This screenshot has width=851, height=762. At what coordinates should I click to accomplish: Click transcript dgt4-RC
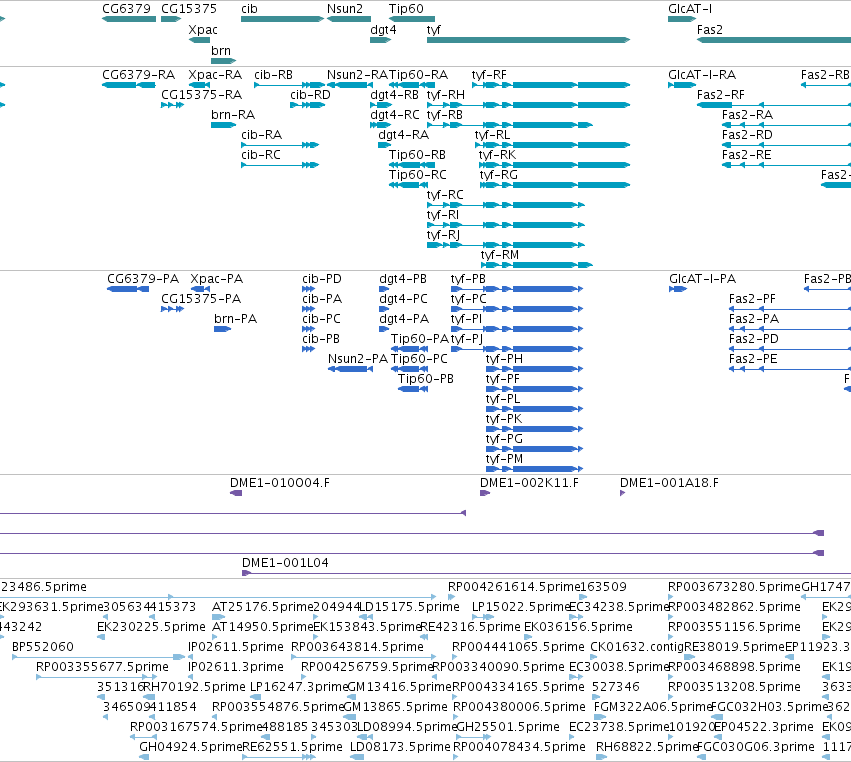pos(395,115)
